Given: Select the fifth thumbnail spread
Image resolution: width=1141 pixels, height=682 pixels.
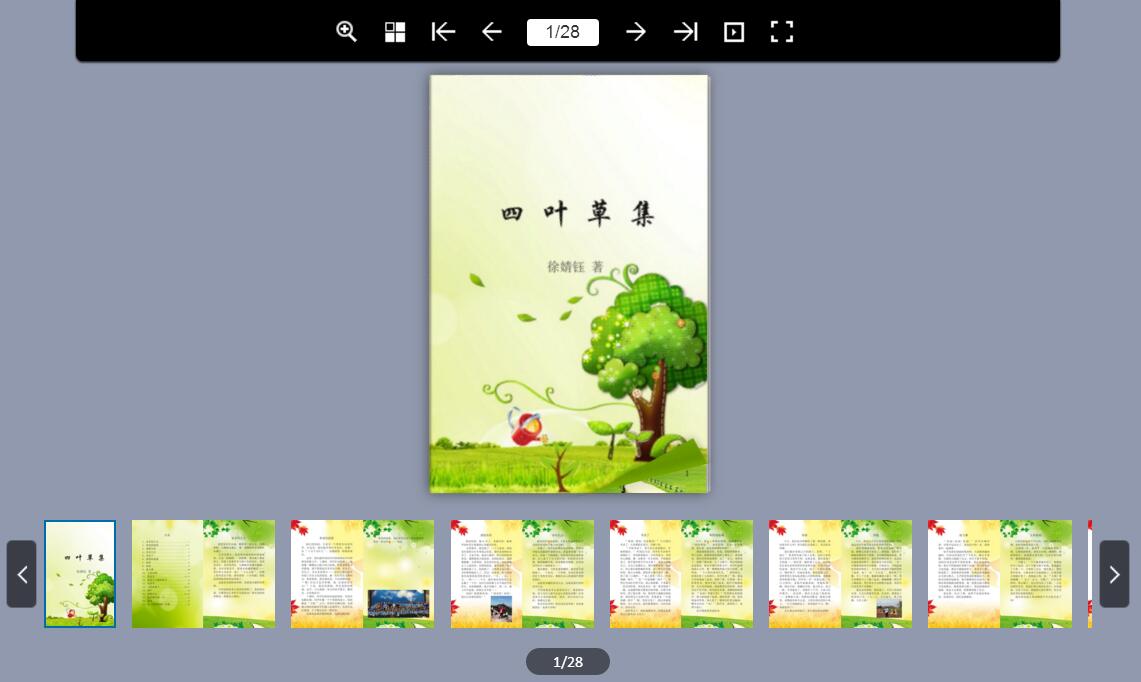Looking at the screenshot, I should tap(681, 574).
